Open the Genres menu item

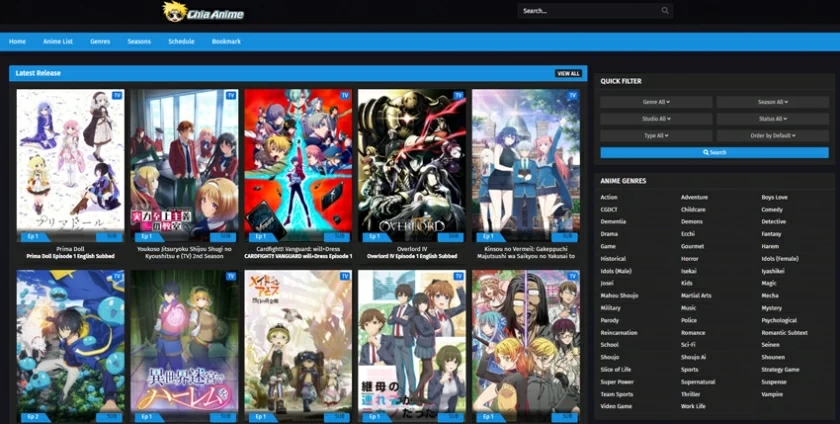click(x=100, y=41)
